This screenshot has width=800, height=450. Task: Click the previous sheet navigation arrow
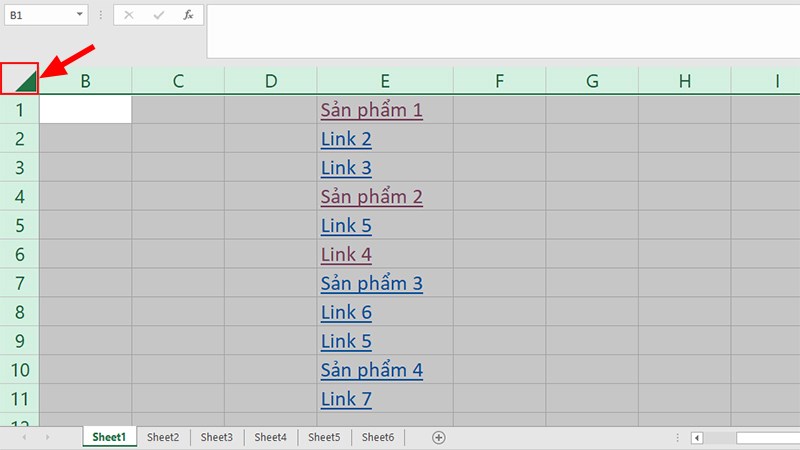point(23,437)
